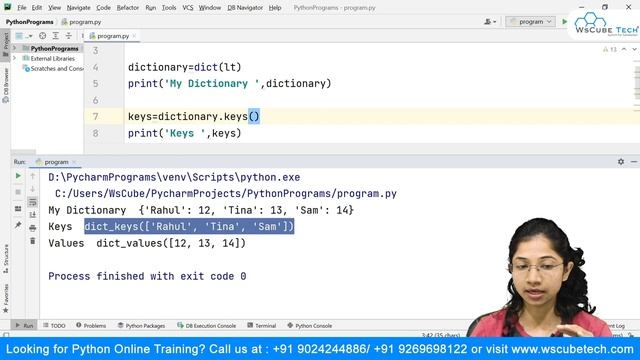Toggle the Structure sidebar tab
640x360 pixels.
(x=5, y=258)
